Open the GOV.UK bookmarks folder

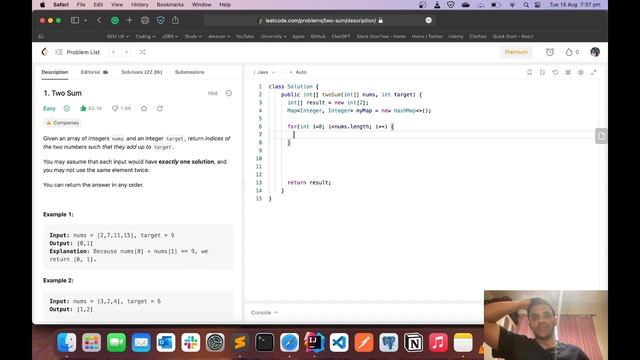tap(118, 36)
